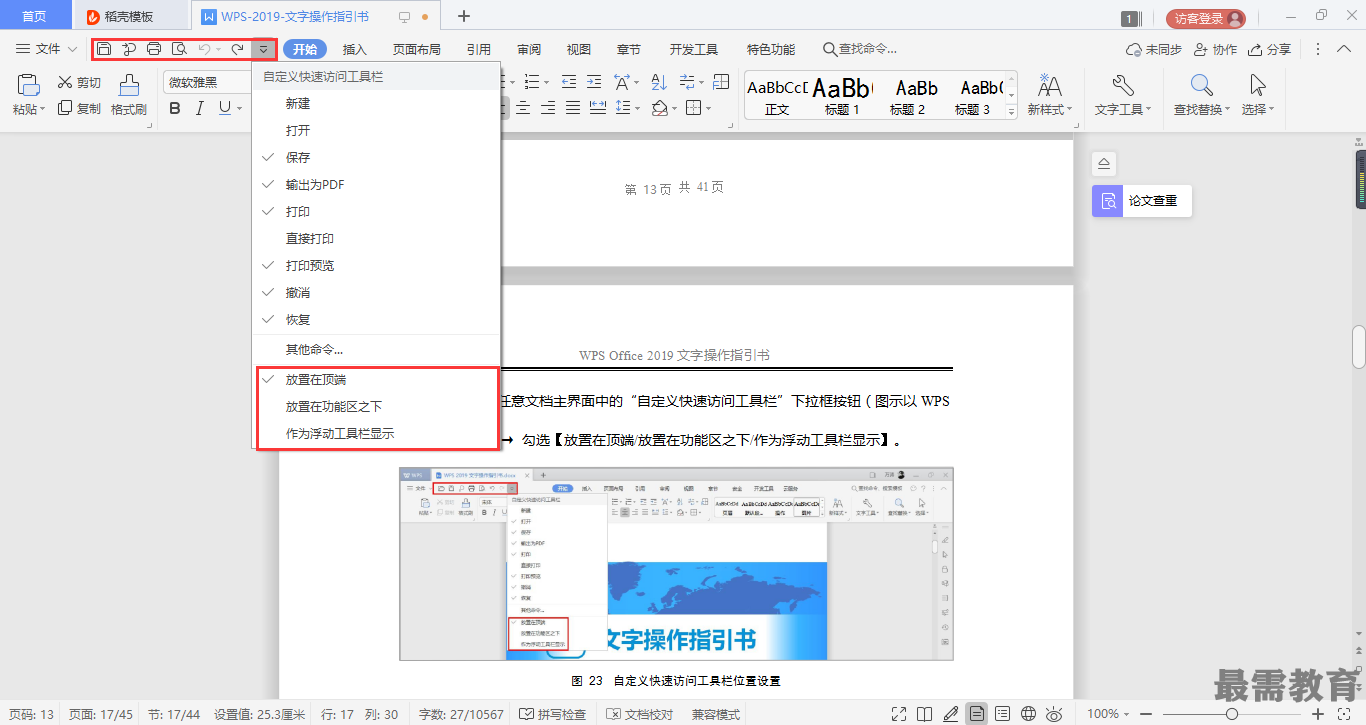Click the Heading 1 (标题 1) style
Screen dimensions: 1366x725
pos(843,96)
